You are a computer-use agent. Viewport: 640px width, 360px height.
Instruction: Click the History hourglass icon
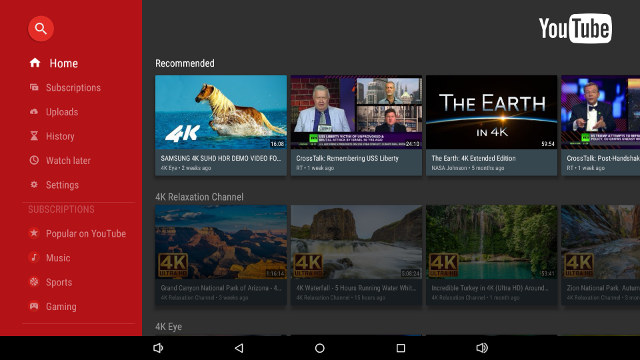34,136
